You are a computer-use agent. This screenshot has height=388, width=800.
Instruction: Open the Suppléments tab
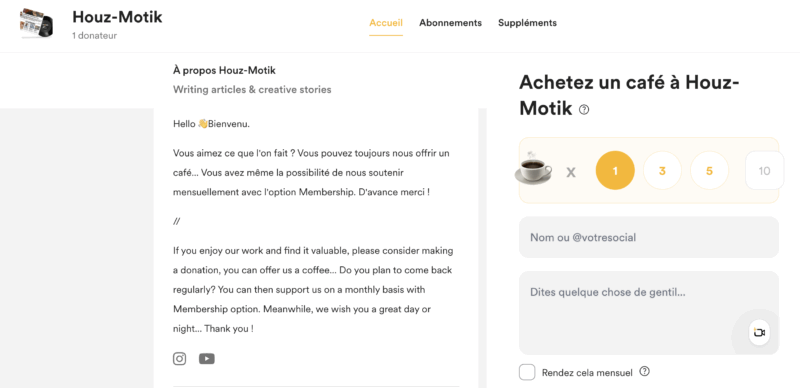[x=528, y=23]
